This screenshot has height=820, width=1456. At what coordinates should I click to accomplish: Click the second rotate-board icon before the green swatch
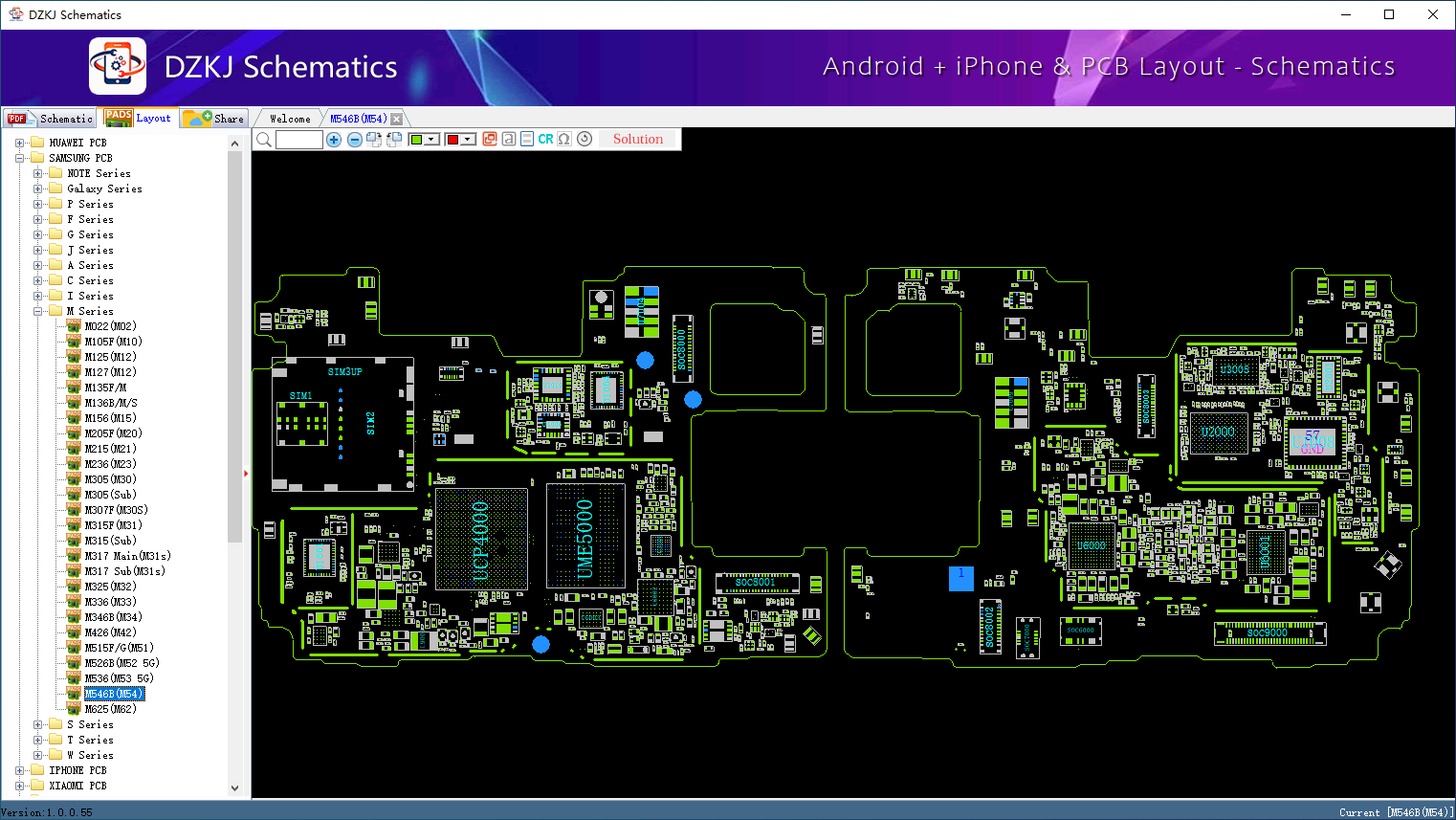click(394, 140)
